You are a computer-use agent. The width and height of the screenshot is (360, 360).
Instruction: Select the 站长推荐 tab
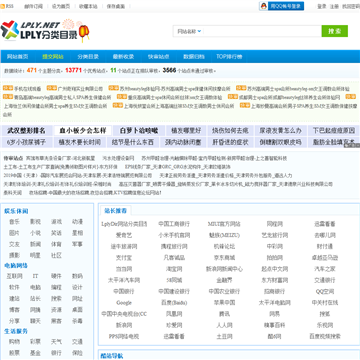click(x=116, y=211)
